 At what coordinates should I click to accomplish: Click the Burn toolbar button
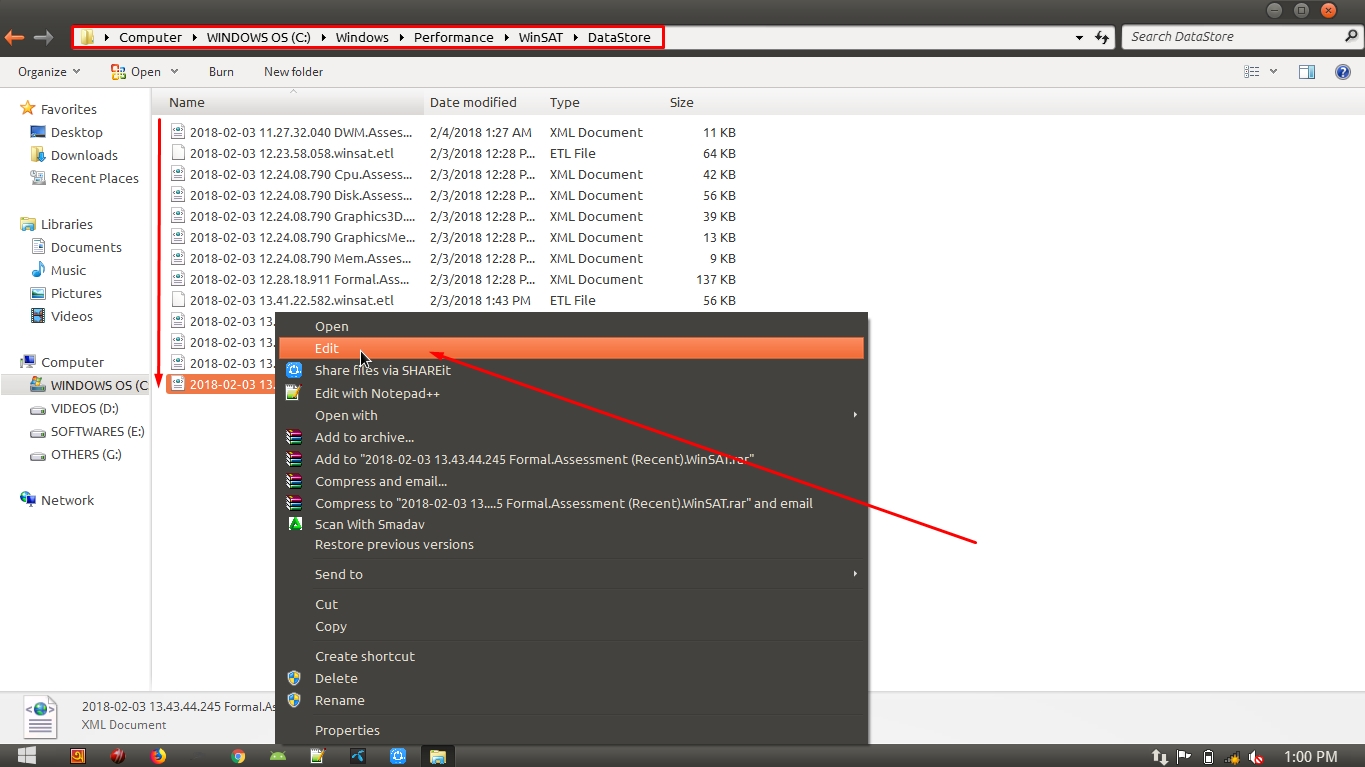coord(221,72)
